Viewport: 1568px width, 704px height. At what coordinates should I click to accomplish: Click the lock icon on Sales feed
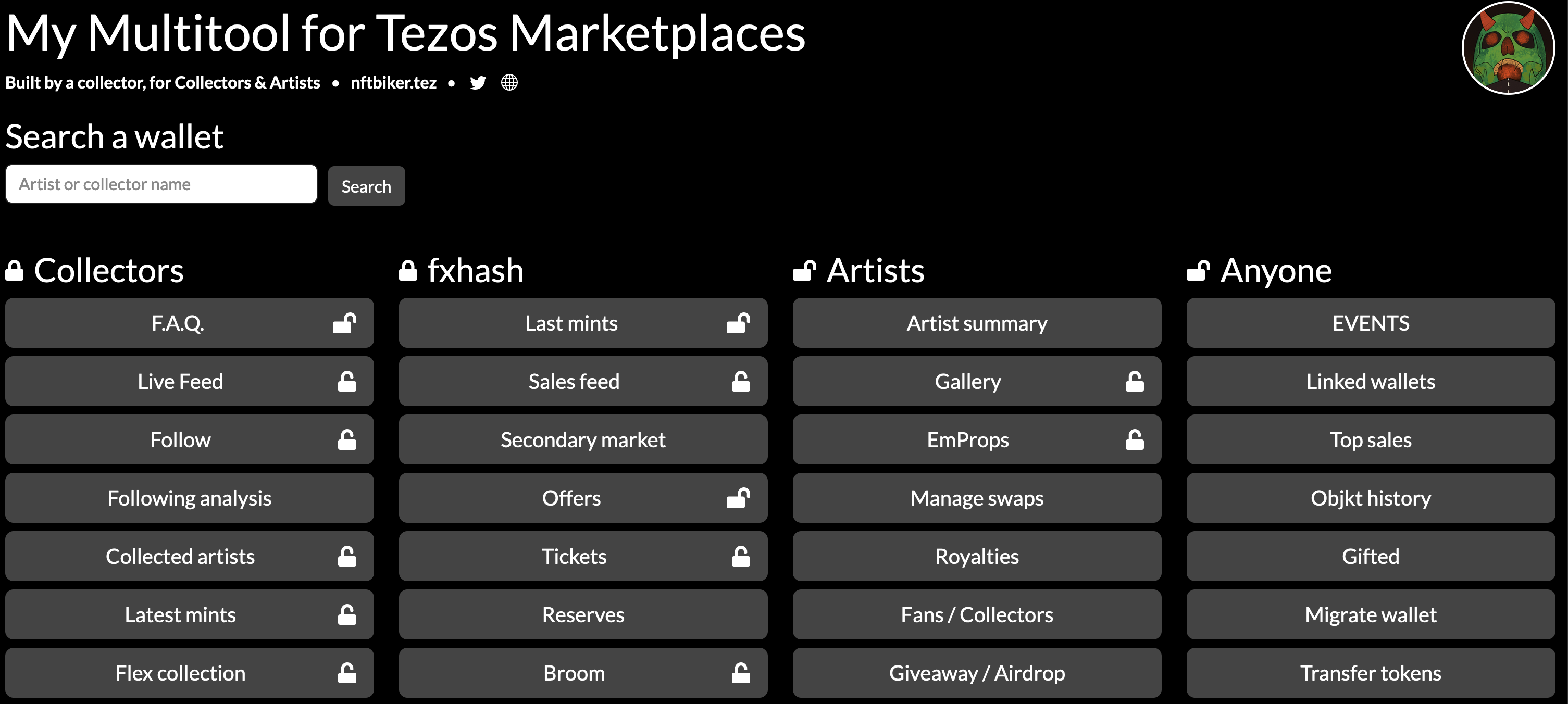click(x=741, y=382)
